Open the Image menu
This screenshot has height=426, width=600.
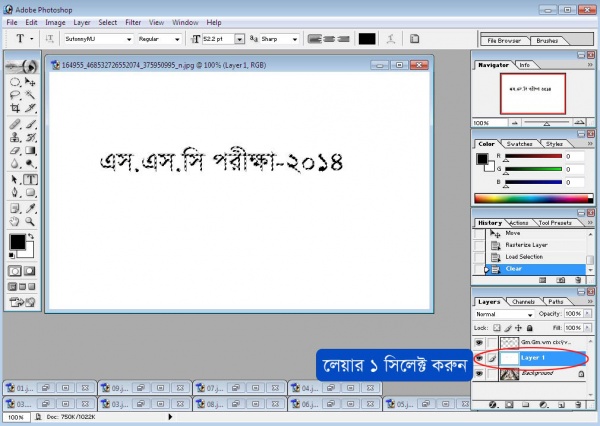coord(55,23)
